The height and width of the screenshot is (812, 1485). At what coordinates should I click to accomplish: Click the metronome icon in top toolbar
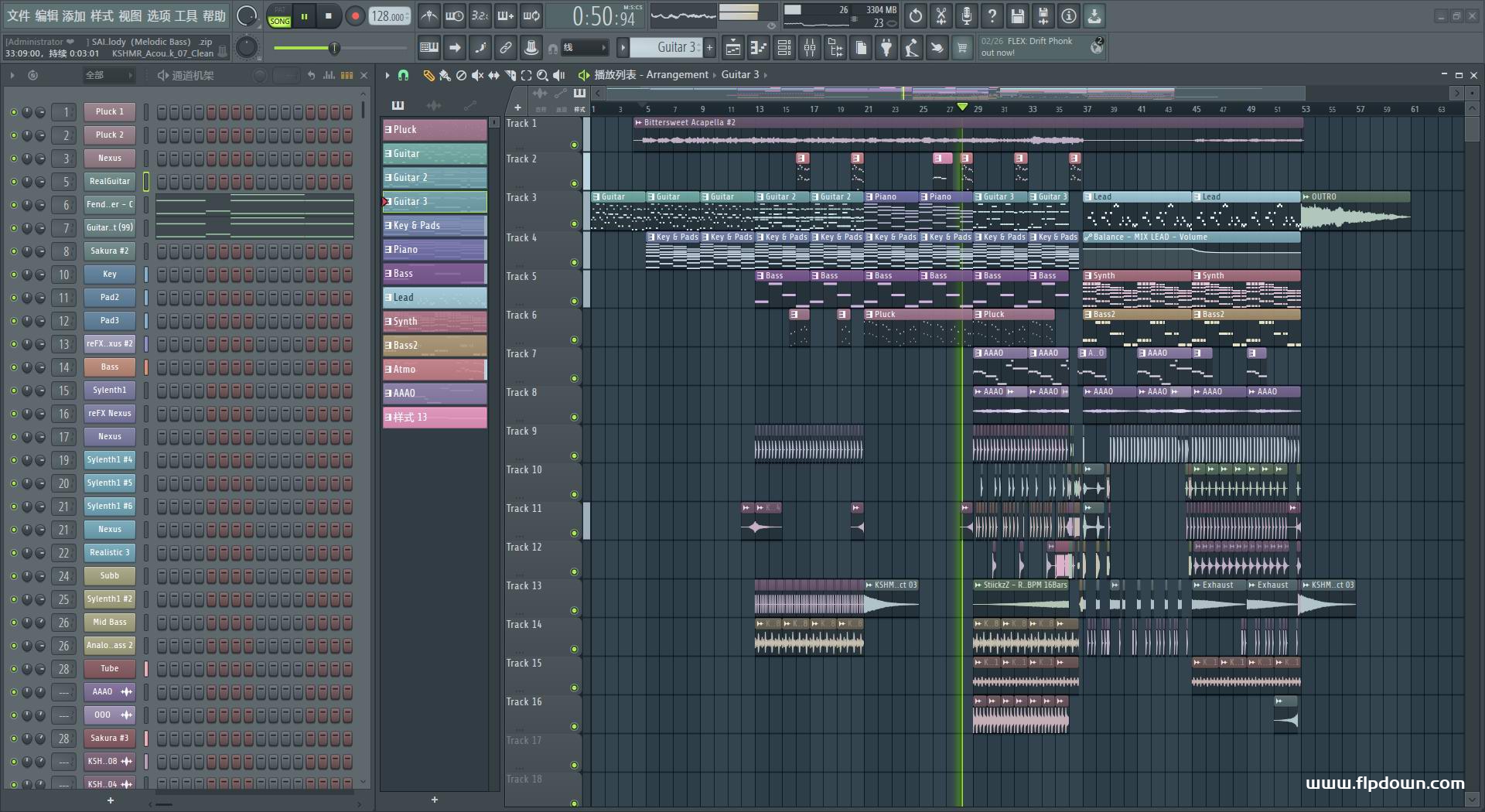tap(428, 15)
